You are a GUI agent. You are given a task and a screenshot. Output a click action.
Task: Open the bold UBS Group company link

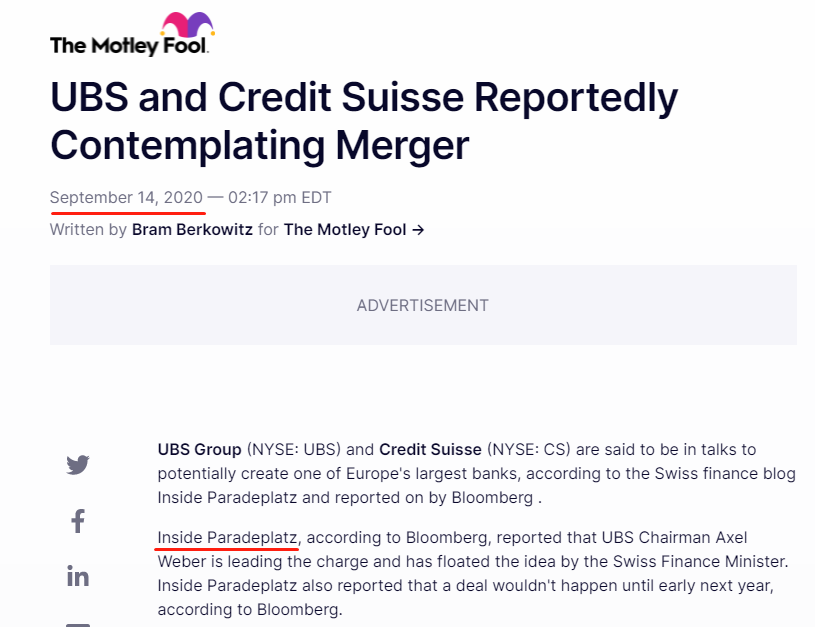coord(200,449)
